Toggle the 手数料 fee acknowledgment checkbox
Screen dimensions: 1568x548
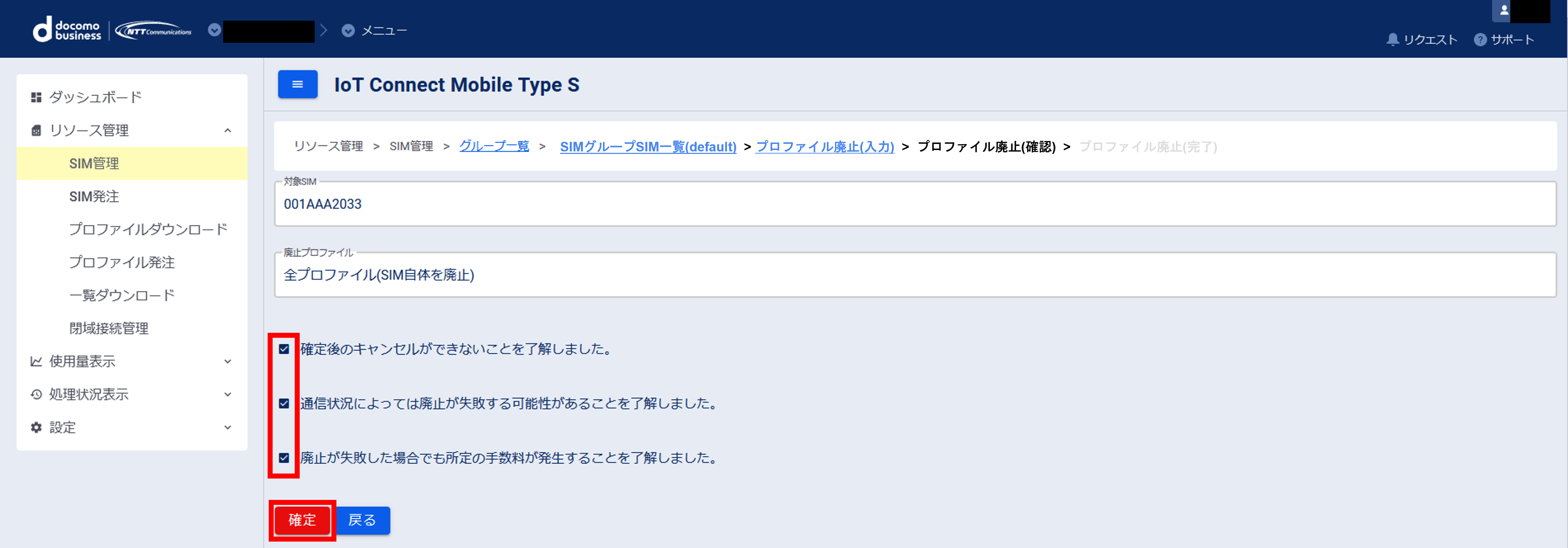(284, 457)
